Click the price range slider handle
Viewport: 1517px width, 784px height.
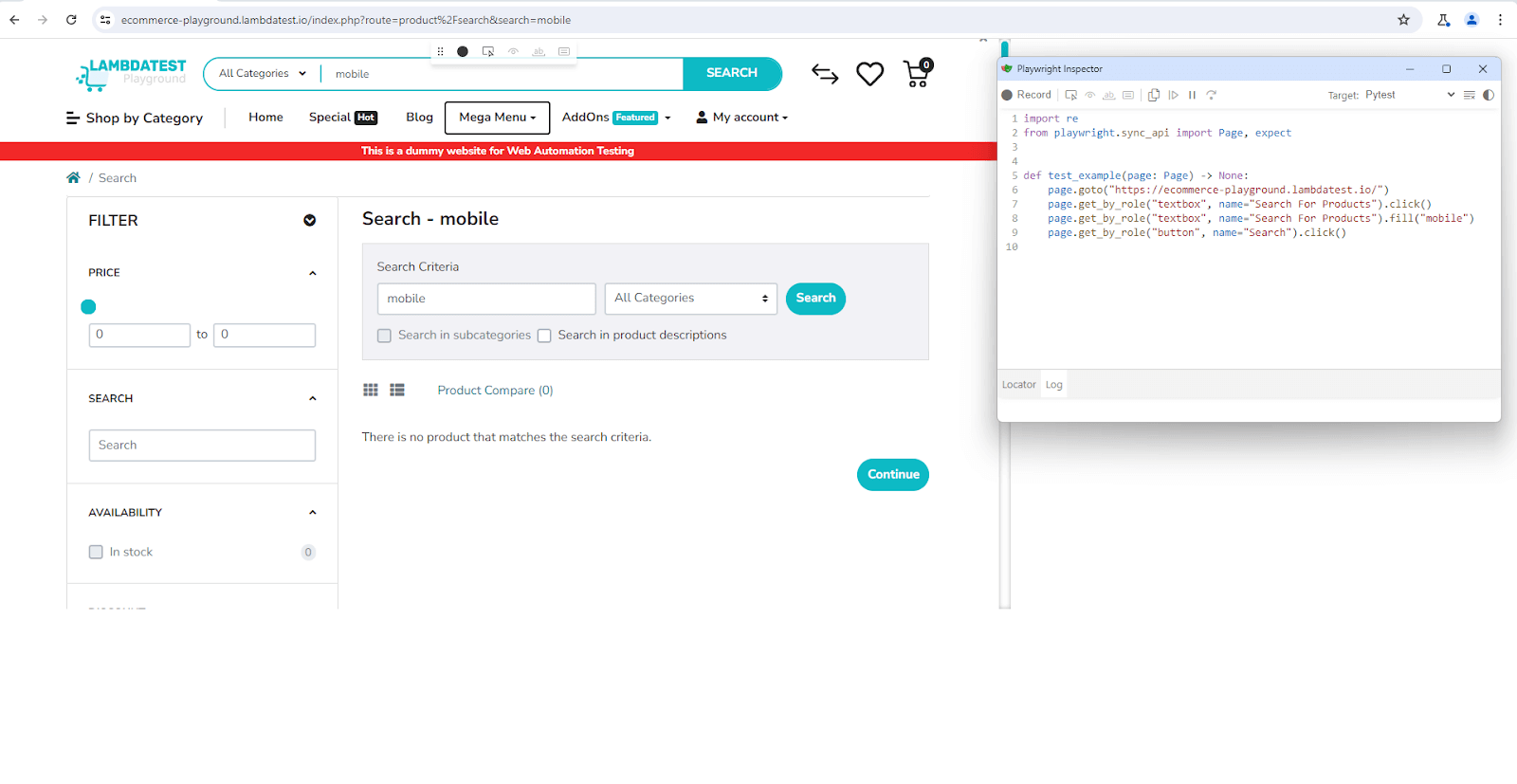[88, 306]
